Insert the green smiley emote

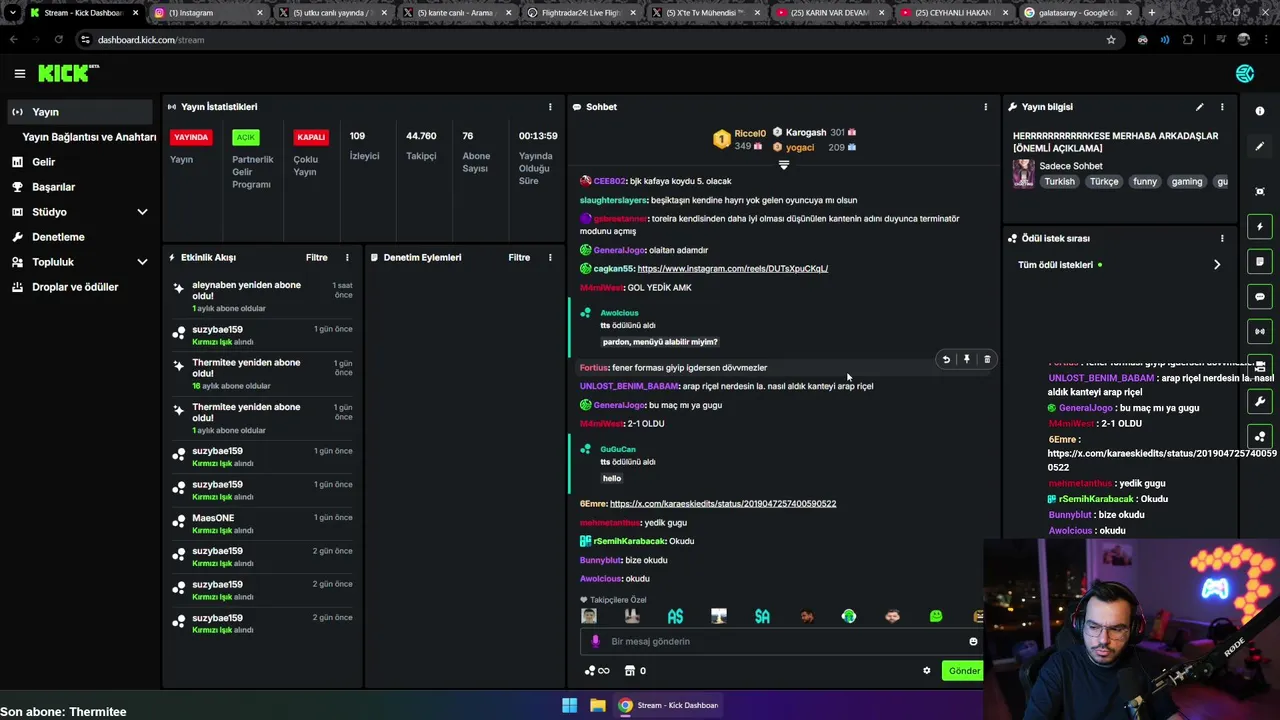(936, 616)
